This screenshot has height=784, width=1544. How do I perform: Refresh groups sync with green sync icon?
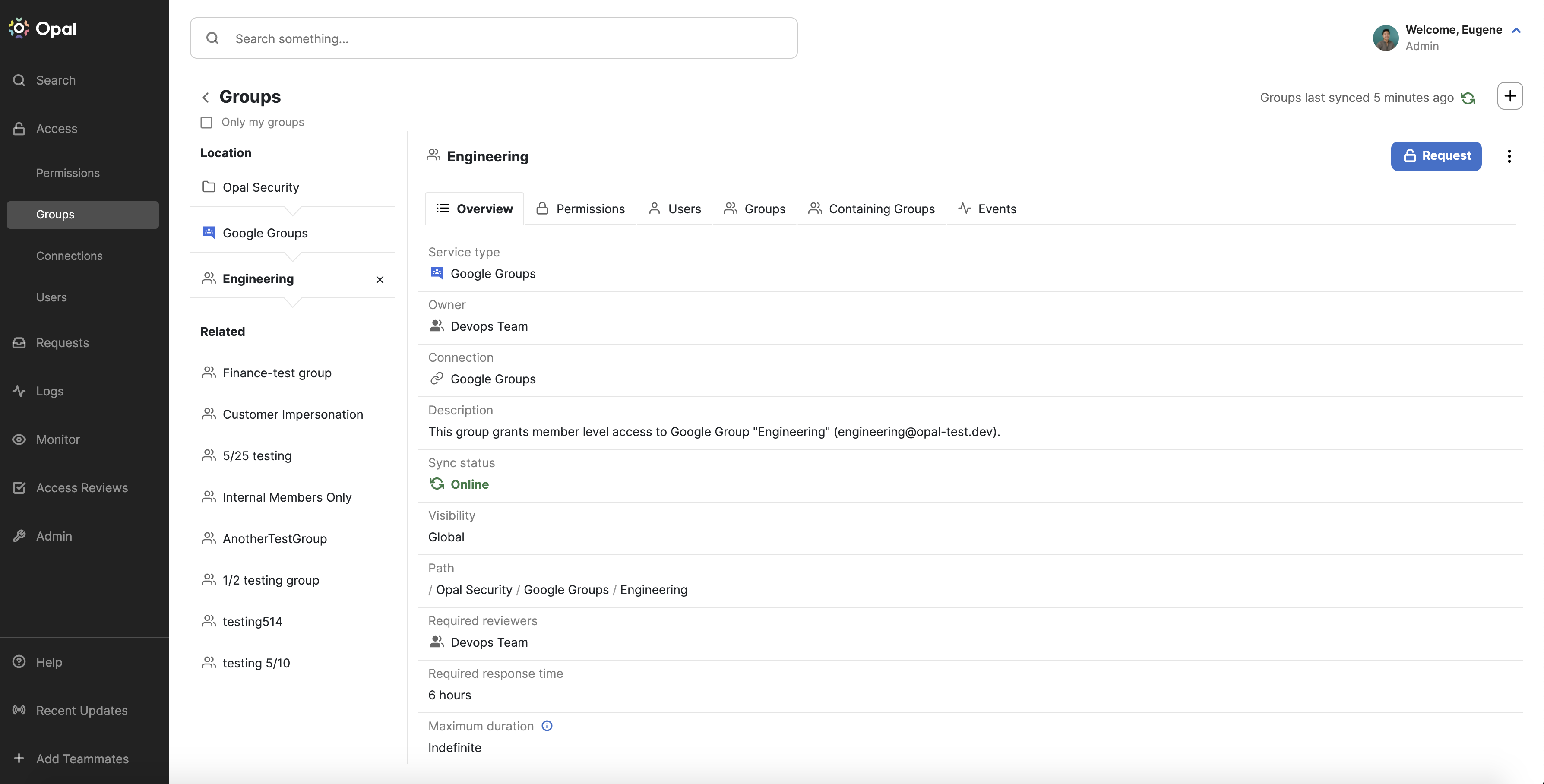[x=1468, y=98]
